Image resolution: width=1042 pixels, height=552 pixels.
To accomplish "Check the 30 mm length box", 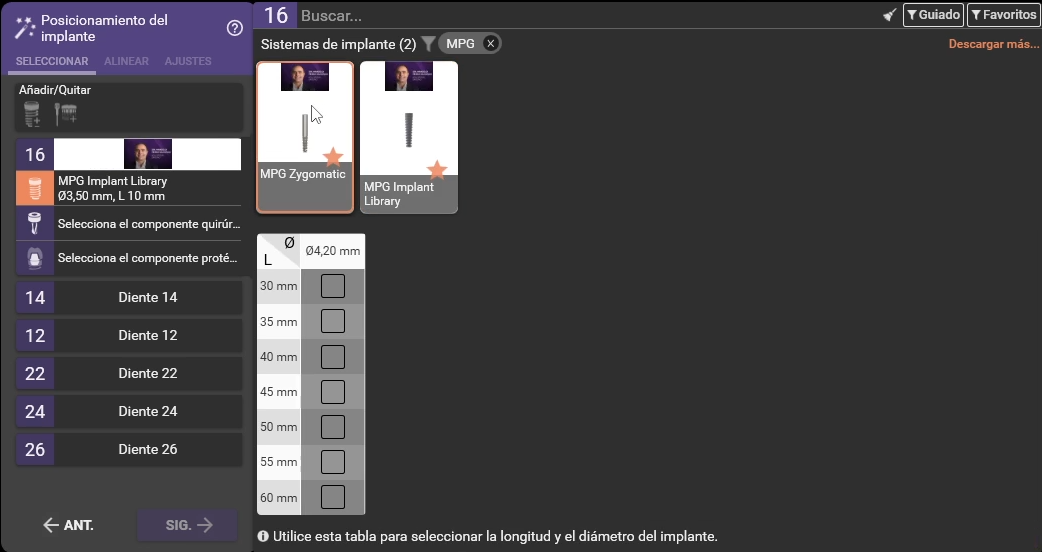I will click(x=333, y=286).
